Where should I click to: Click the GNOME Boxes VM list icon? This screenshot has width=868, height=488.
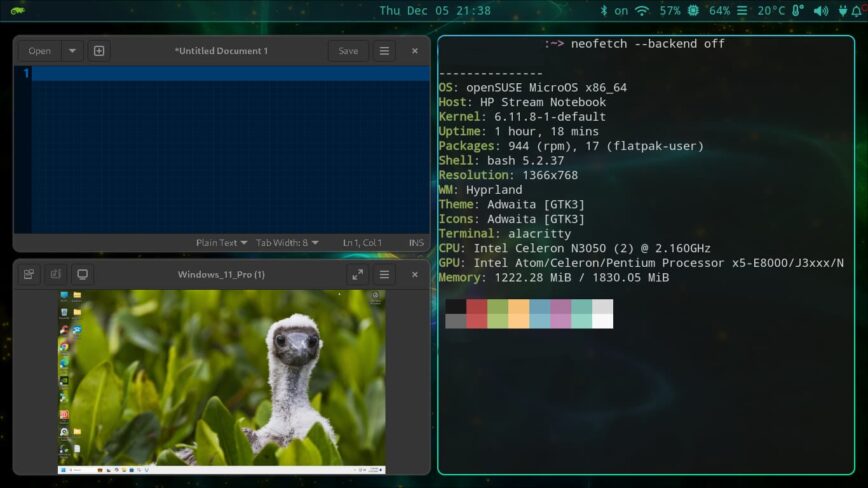point(29,274)
